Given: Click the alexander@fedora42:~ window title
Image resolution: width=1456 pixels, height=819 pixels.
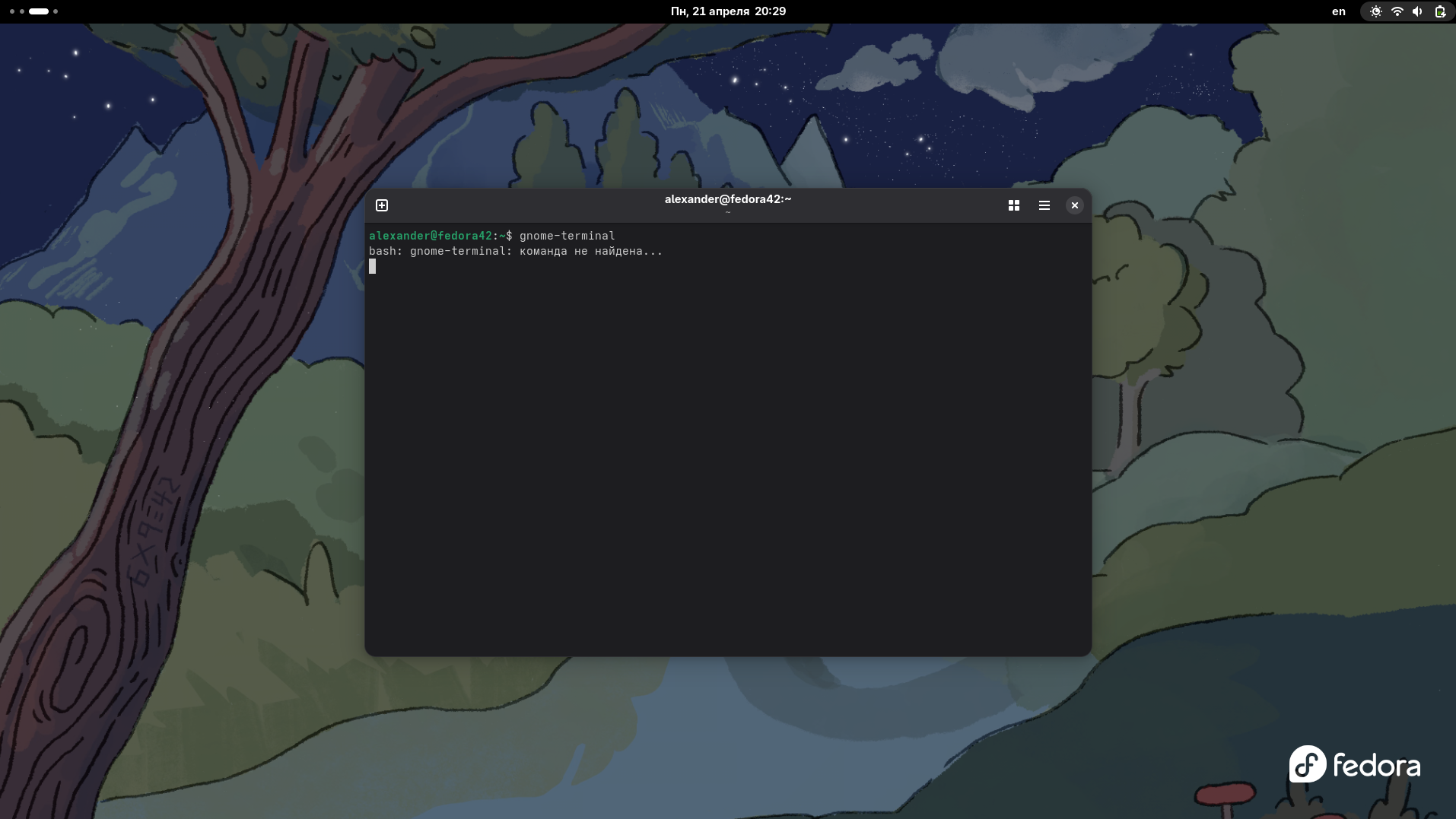Looking at the screenshot, I should tap(728, 199).
